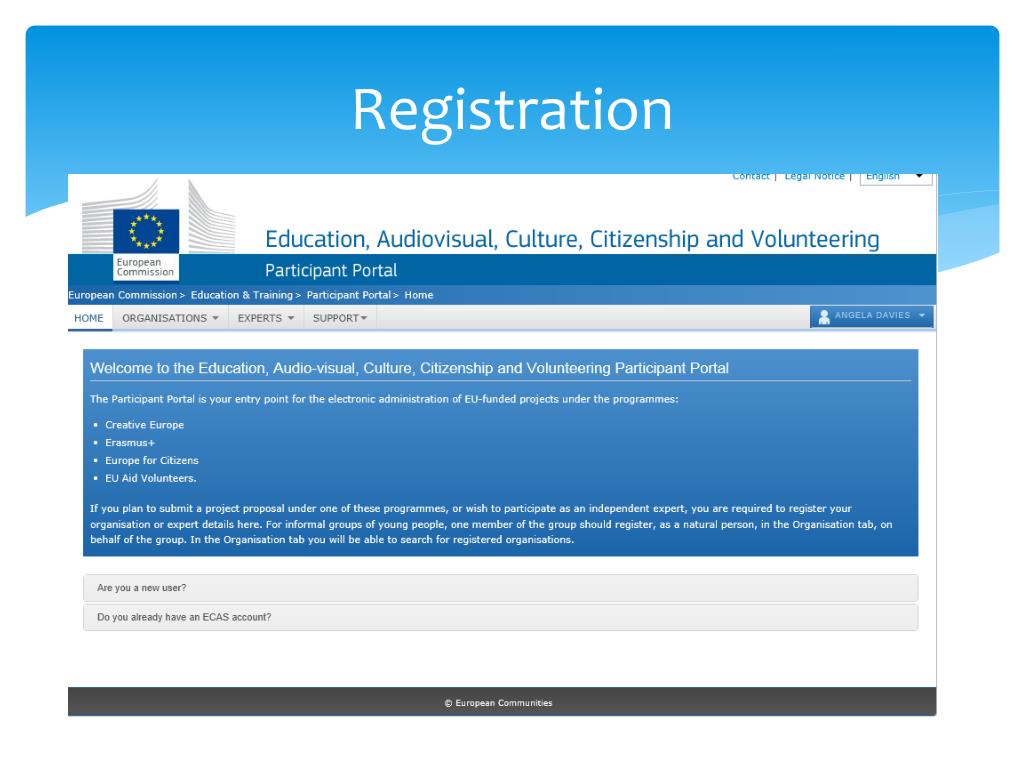
Task: Follow the Participant Portal breadcrumb link
Action: 349,295
